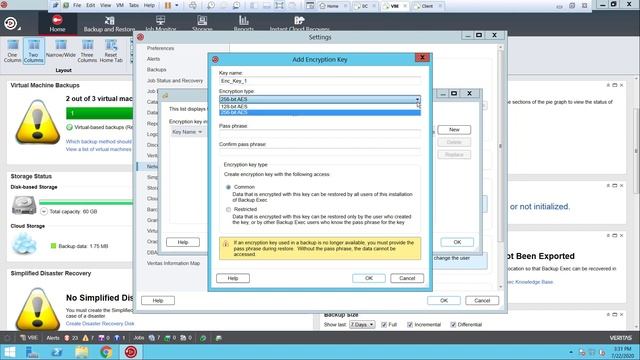The image size is (640, 360).
Task: Click the green virtual machine backup progress bar
Action: coord(100,113)
